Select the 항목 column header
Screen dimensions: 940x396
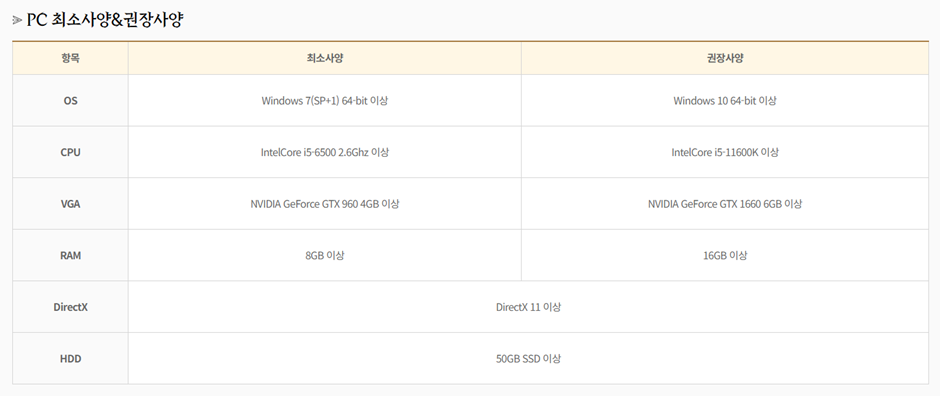click(70, 58)
